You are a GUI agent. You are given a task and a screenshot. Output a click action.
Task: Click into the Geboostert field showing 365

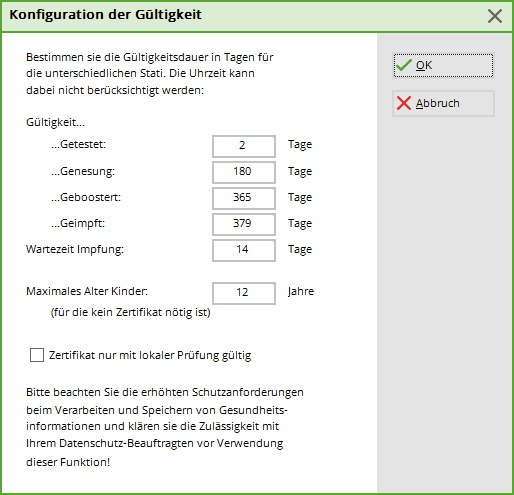pyautogui.click(x=244, y=198)
